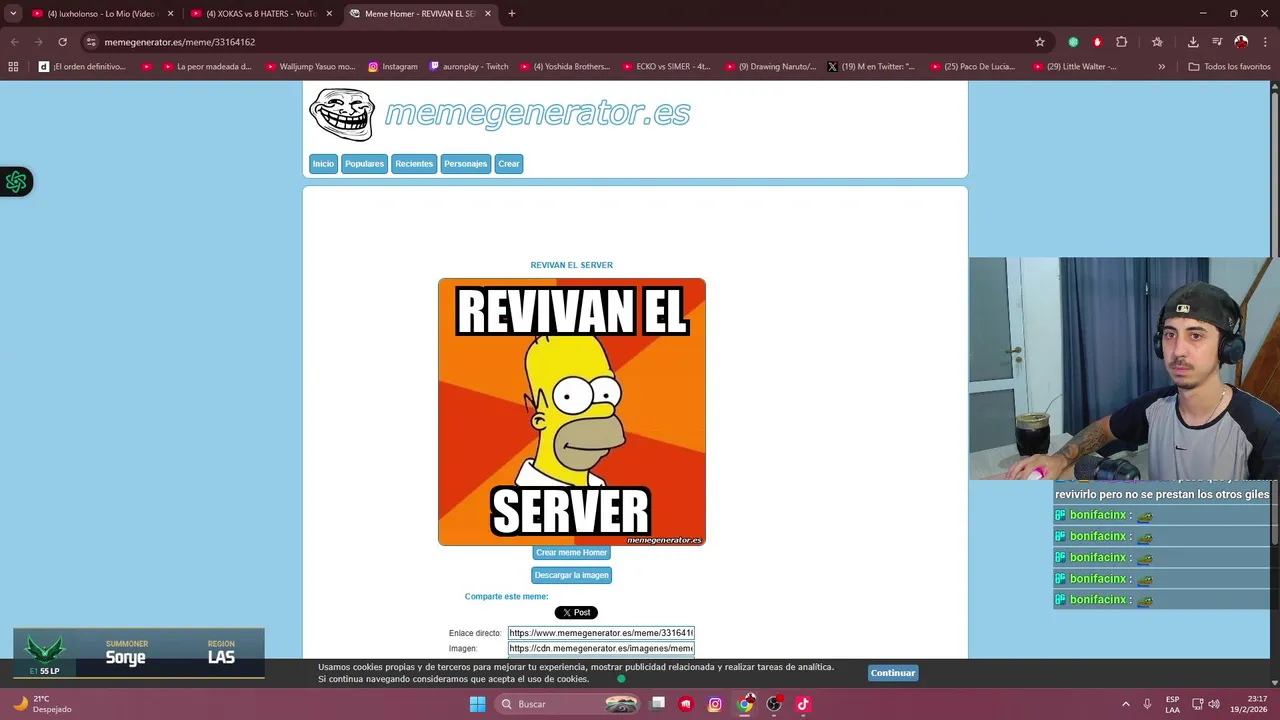Open the red hand blocker extension

click(1097, 42)
